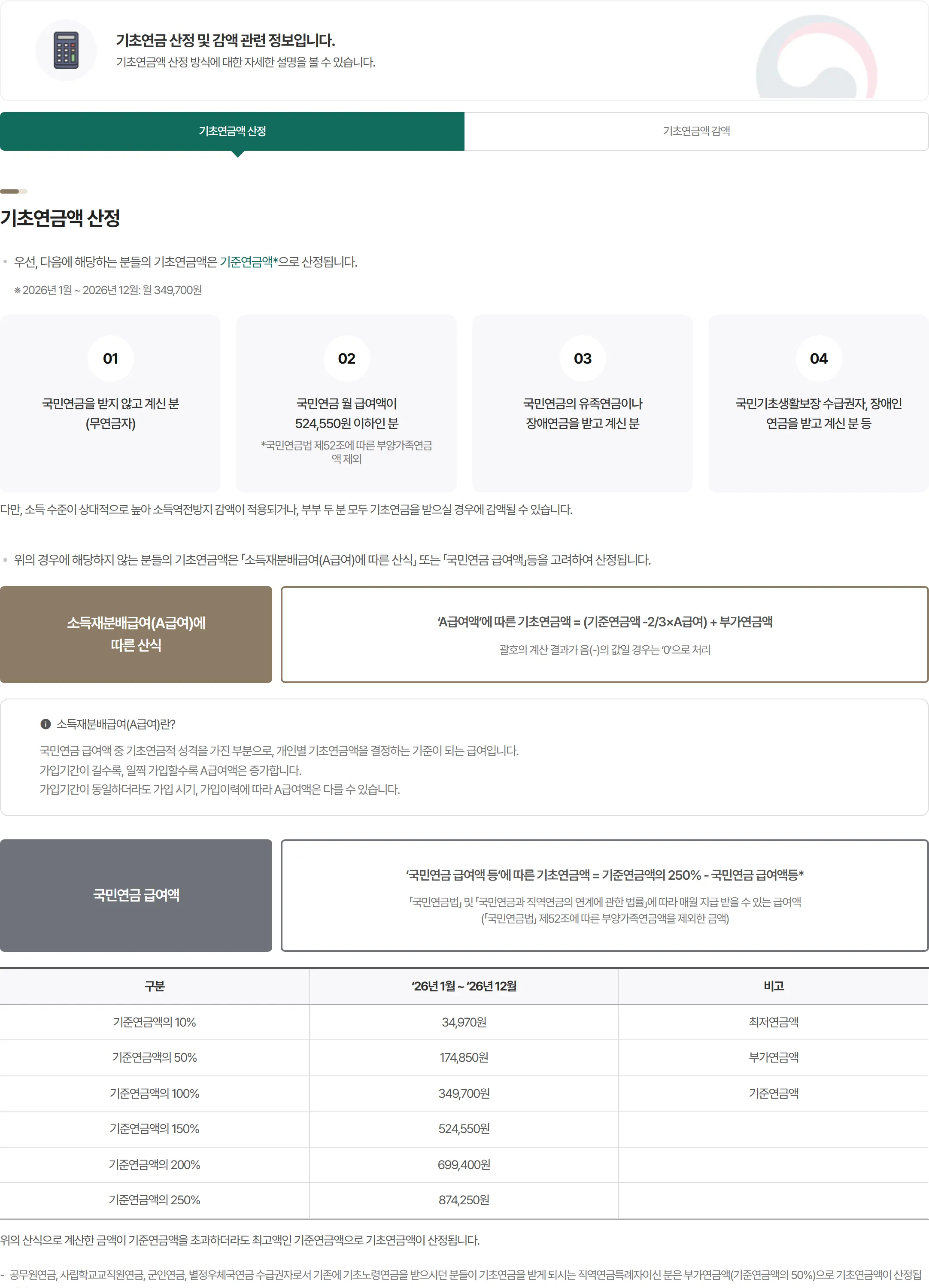Click table cell '기준연금액의 250%'

[155, 1200]
